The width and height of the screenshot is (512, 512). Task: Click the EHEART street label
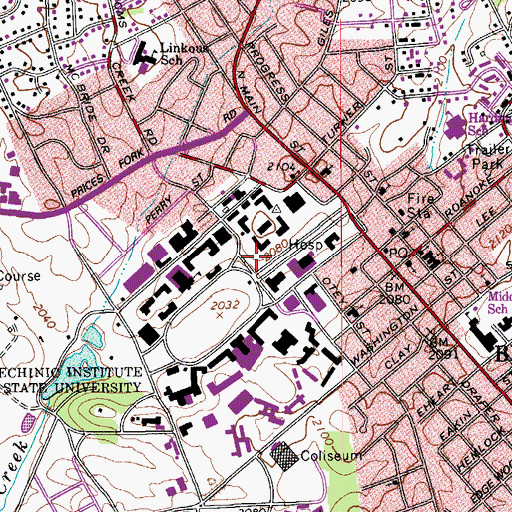437,398
